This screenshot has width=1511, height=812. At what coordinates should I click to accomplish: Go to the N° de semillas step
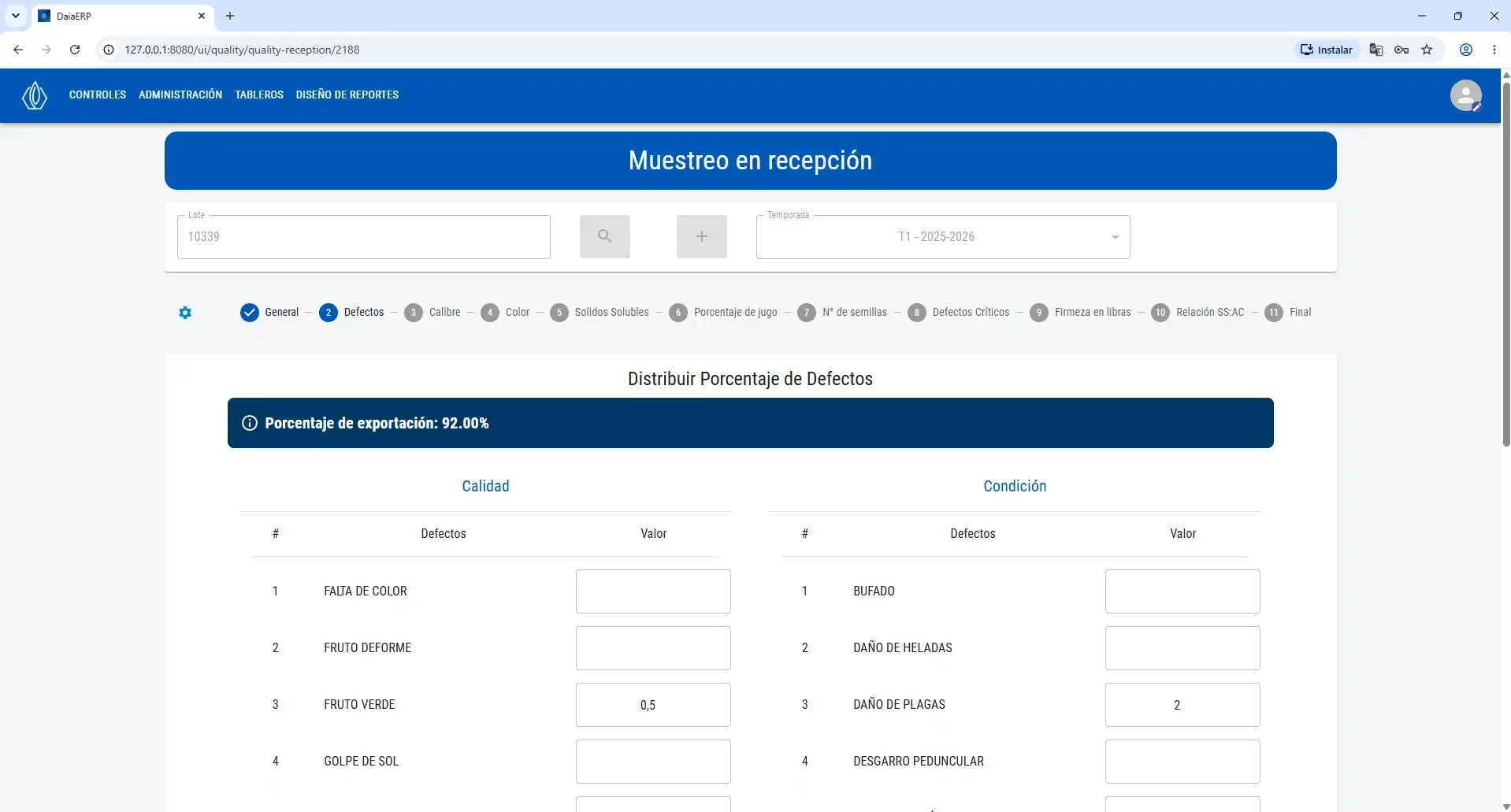(x=842, y=313)
